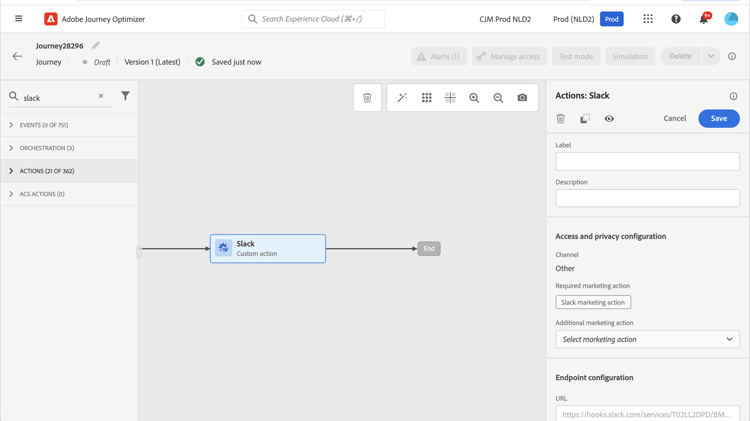This screenshot has width=750, height=421.
Task: Open Actions: Slack panel info icon
Action: click(733, 96)
